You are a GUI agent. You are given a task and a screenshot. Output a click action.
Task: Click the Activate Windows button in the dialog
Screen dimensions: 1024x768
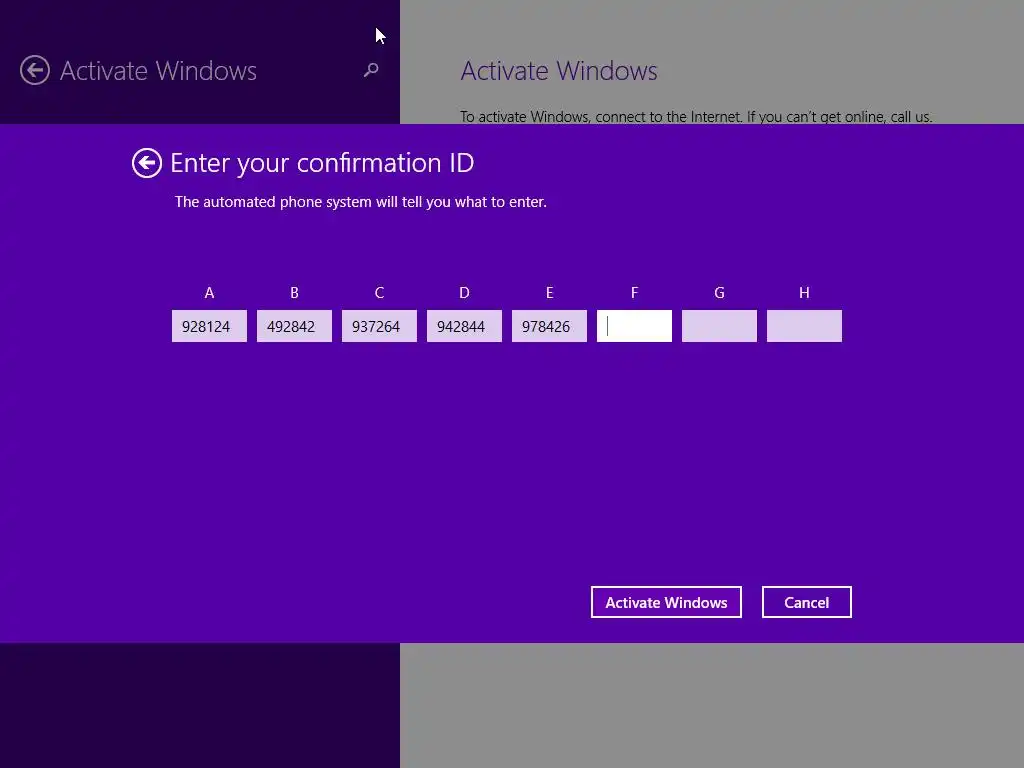666,602
